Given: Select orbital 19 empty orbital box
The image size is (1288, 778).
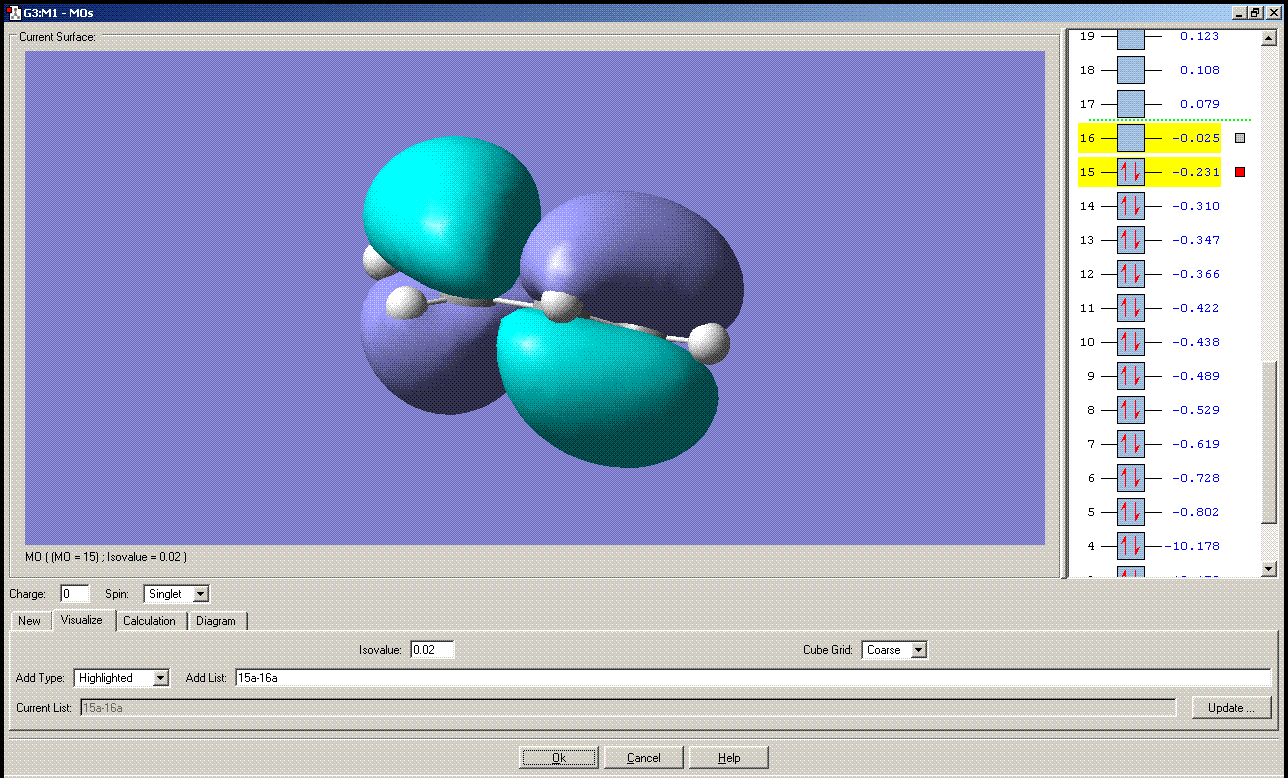Looking at the screenshot, I should pos(1130,38).
